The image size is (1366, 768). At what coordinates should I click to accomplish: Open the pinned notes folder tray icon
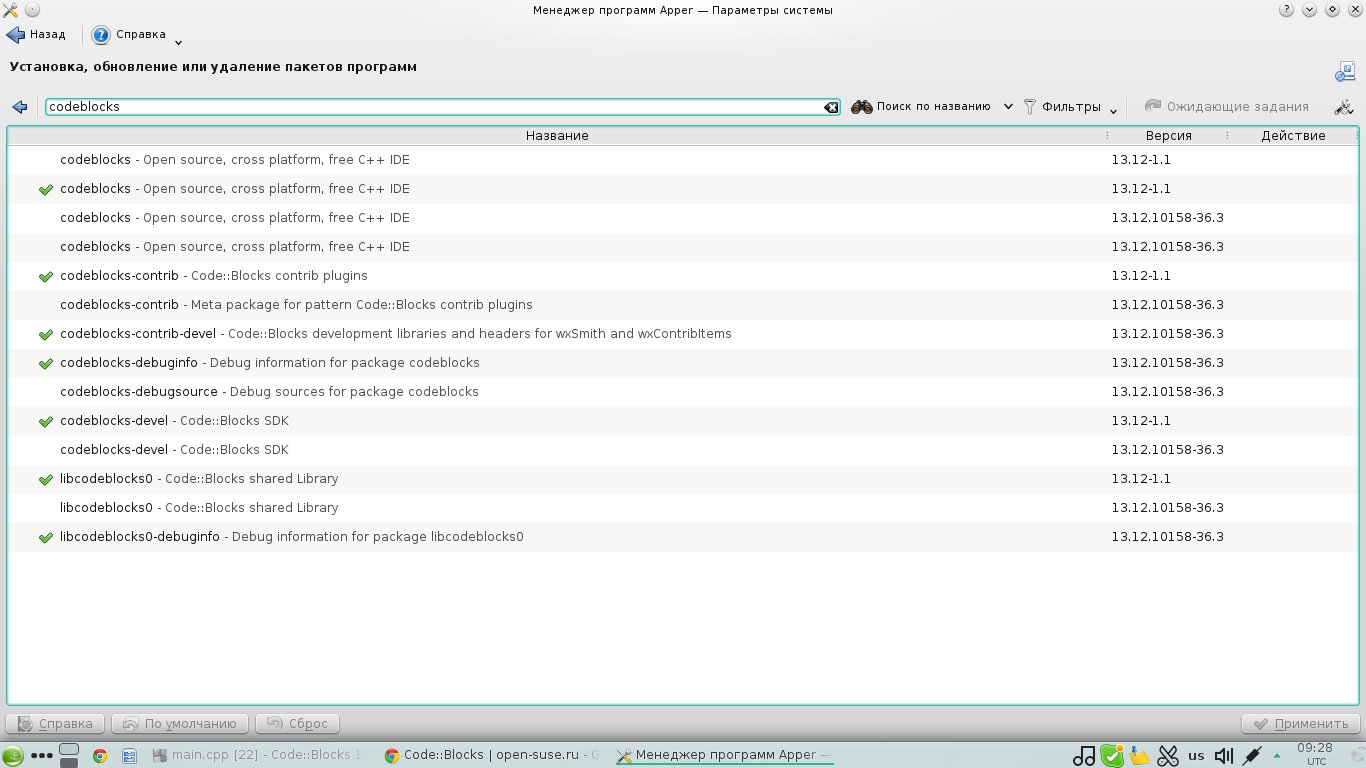[1139, 756]
